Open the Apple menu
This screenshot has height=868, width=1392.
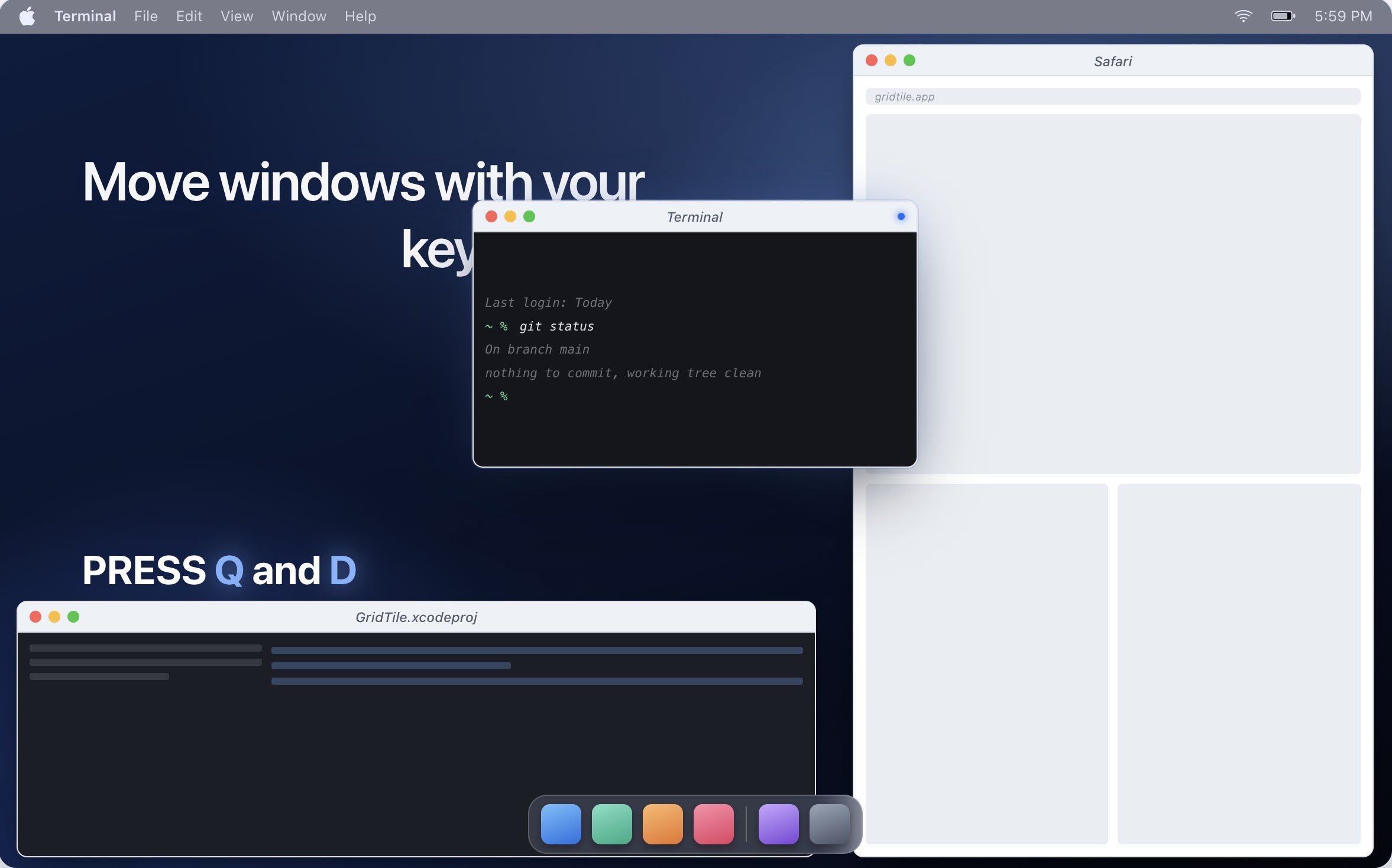[27, 17]
